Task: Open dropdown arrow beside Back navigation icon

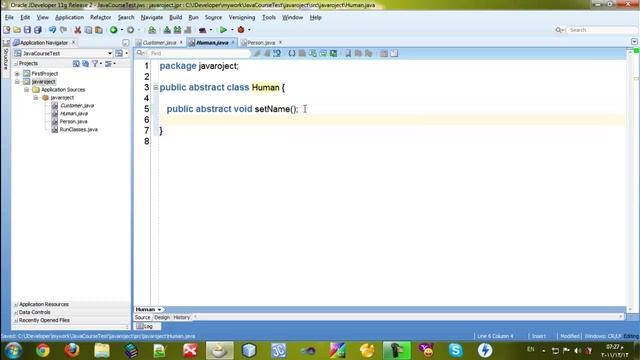Action: (x=122, y=30)
